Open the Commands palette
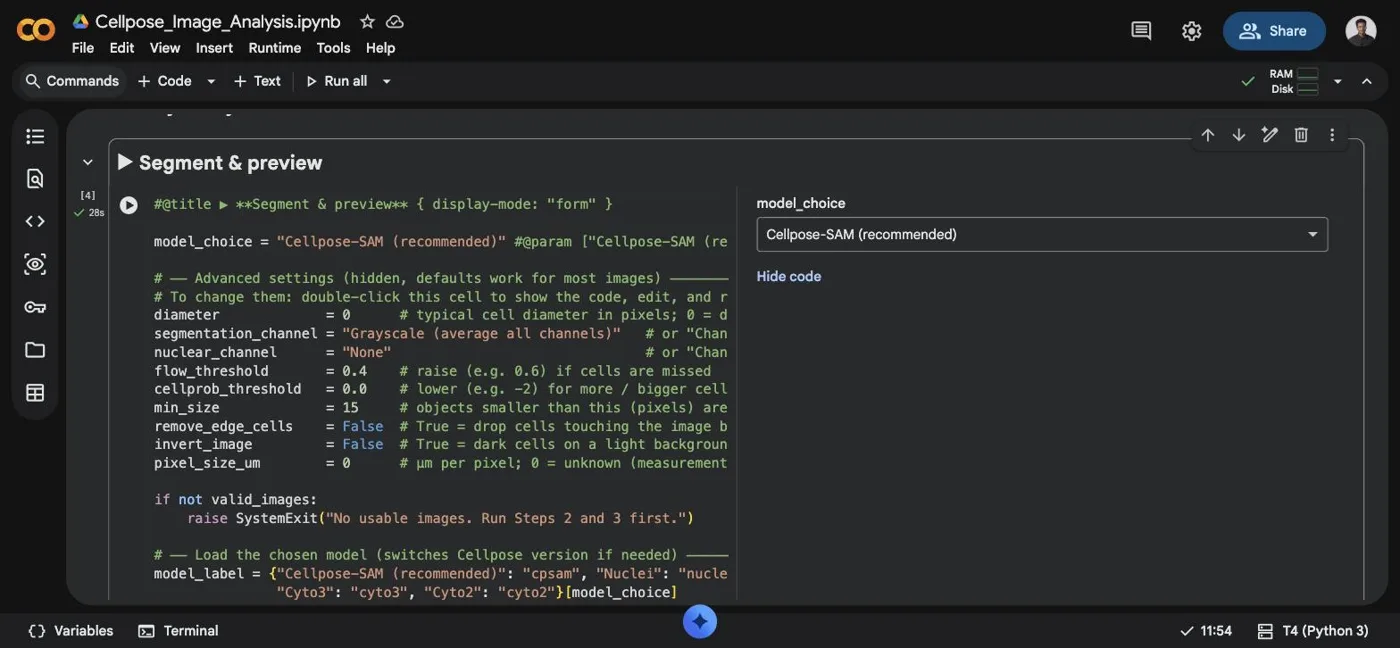This screenshot has height=648, width=1400. point(72,81)
